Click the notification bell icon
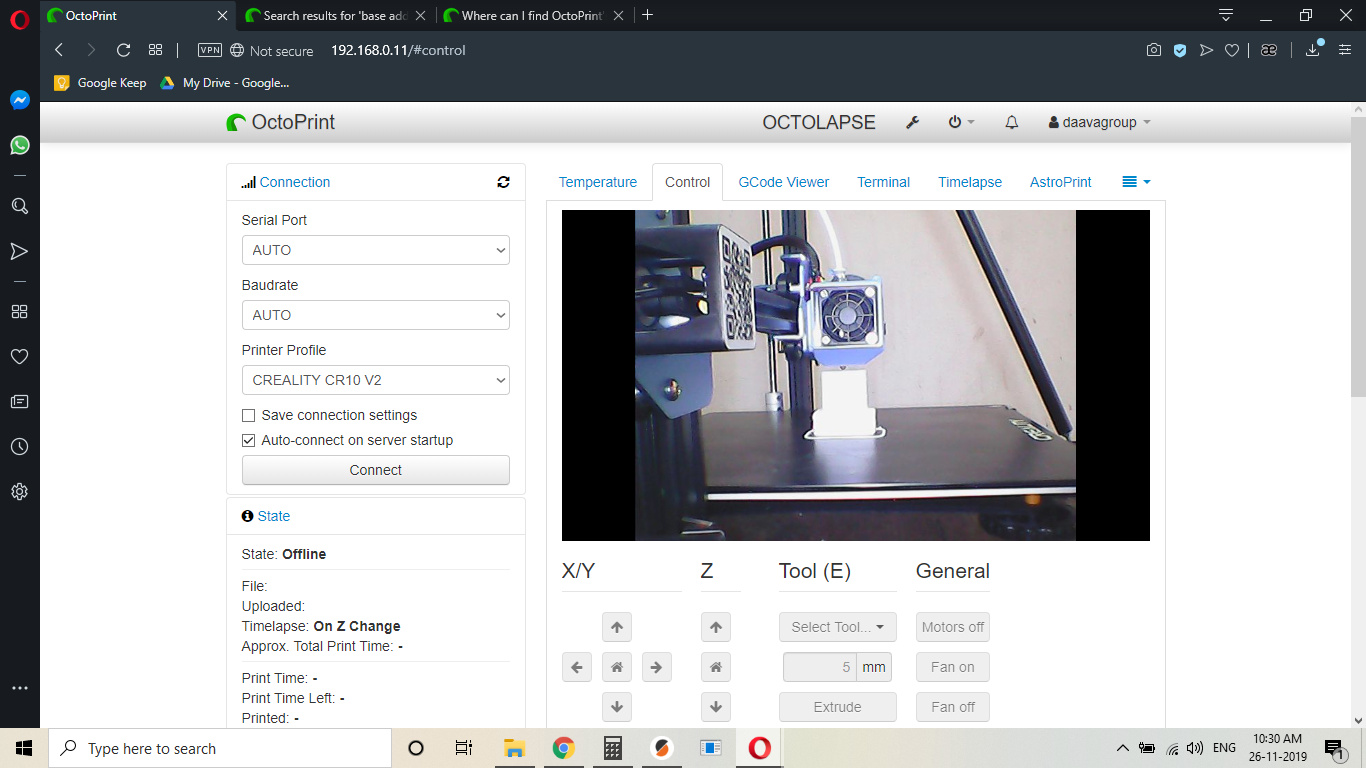 1011,122
